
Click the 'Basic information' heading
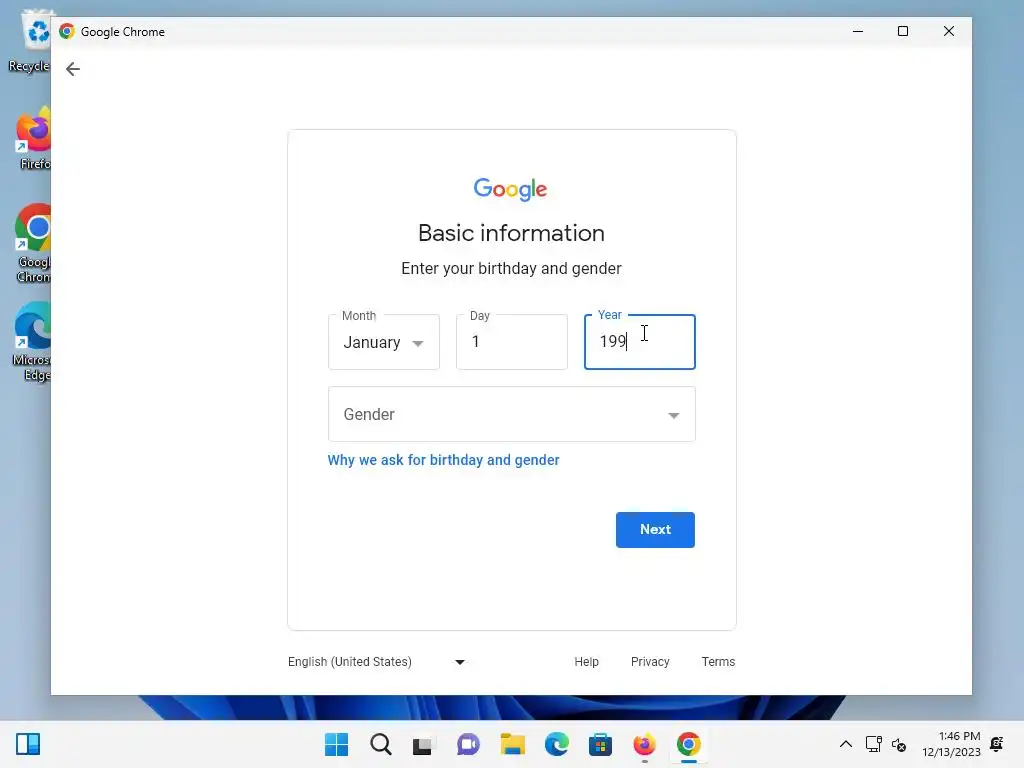[x=511, y=233]
